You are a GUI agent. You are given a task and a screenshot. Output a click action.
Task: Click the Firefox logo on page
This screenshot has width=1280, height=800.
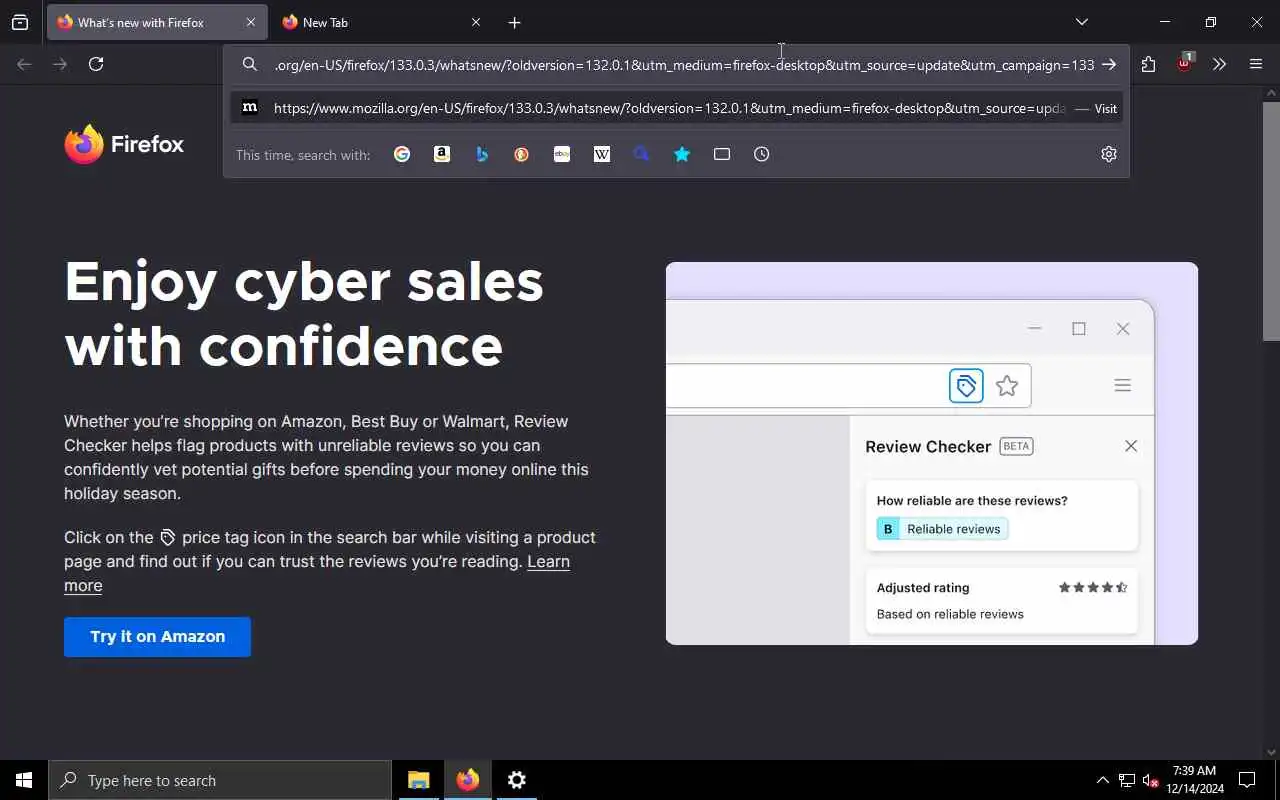pos(124,144)
